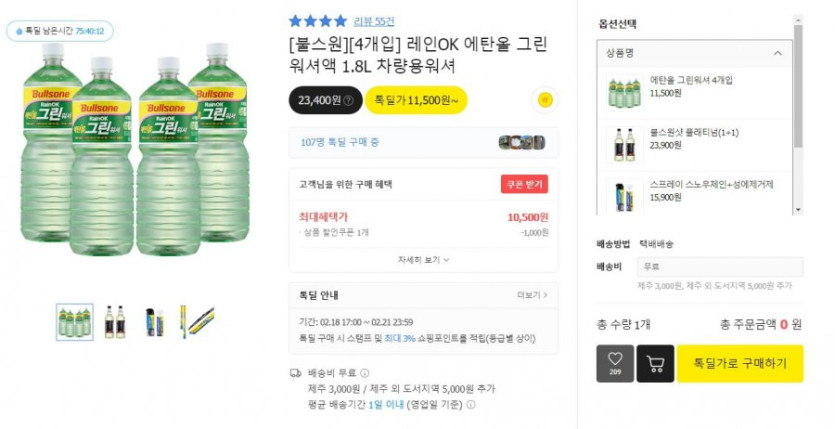Click the info icon after 영업일 기준
This screenshot has width=835, height=429.
click(470, 405)
